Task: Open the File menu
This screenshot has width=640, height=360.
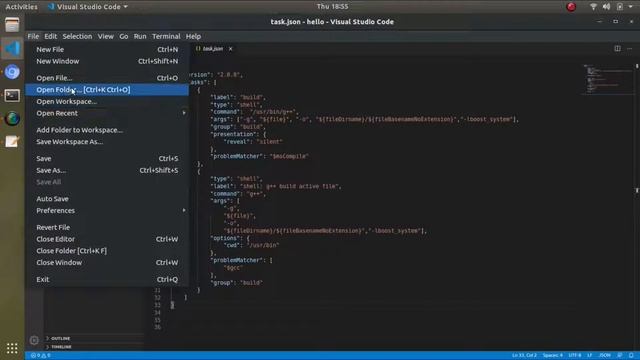Action: [33, 36]
